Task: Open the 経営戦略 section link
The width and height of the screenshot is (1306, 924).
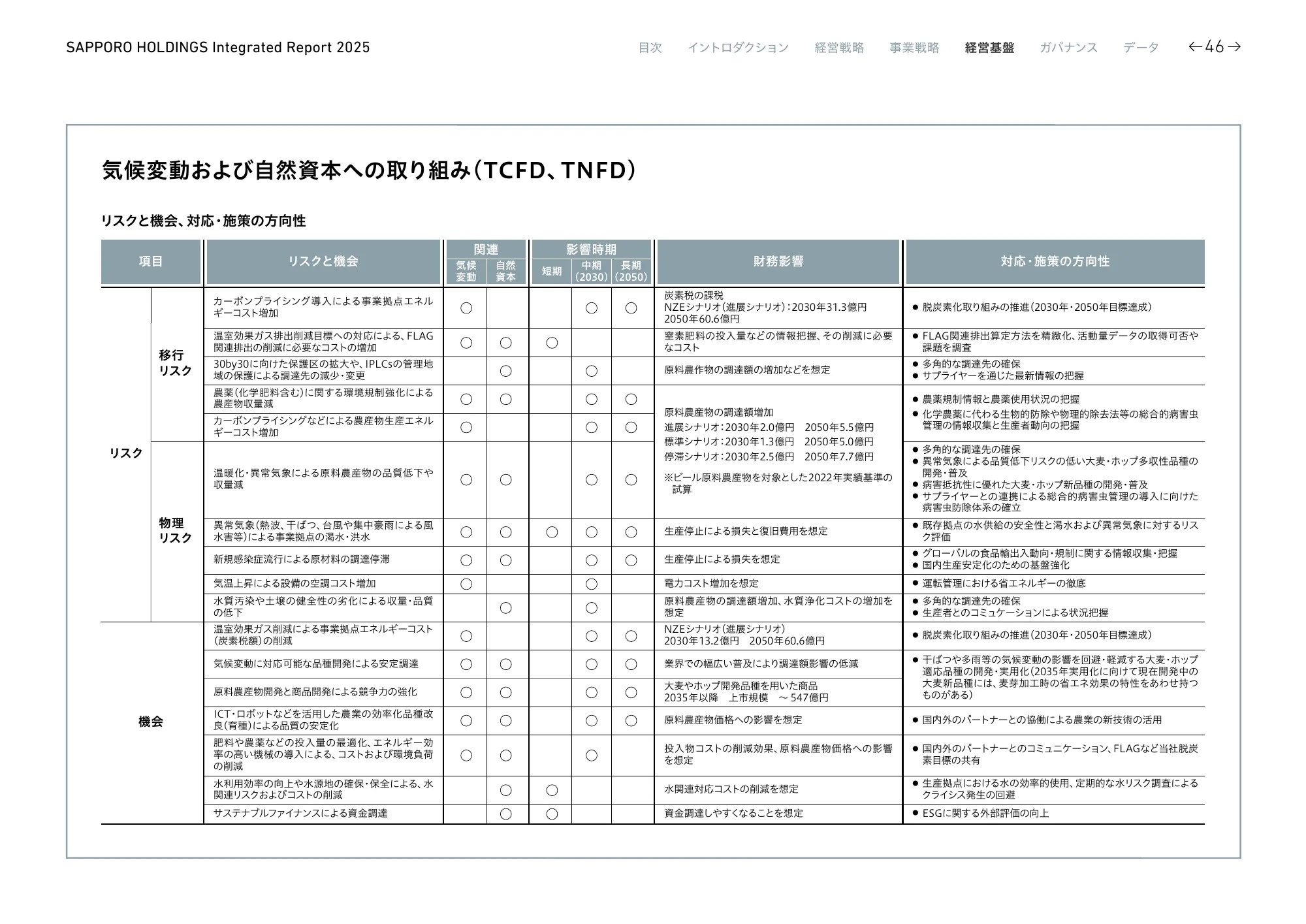Action: (839, 48)
